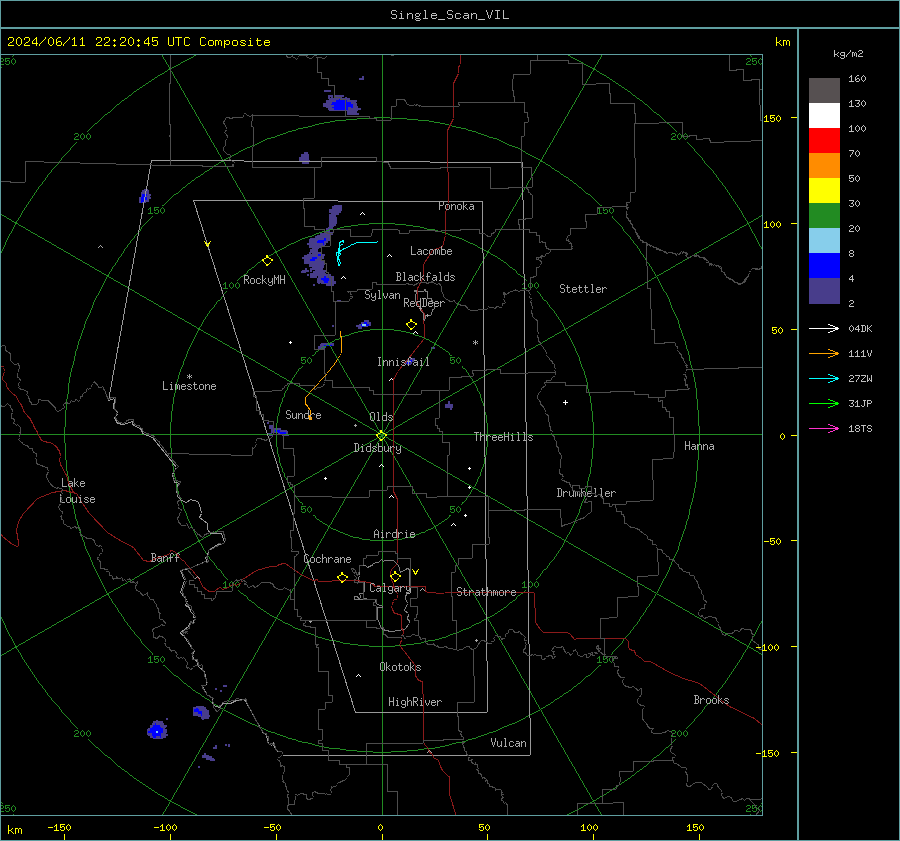This screenshot has height=841, width=900.
Task: Pick the light blue 8–20 swatch
Action: [824, 241]
